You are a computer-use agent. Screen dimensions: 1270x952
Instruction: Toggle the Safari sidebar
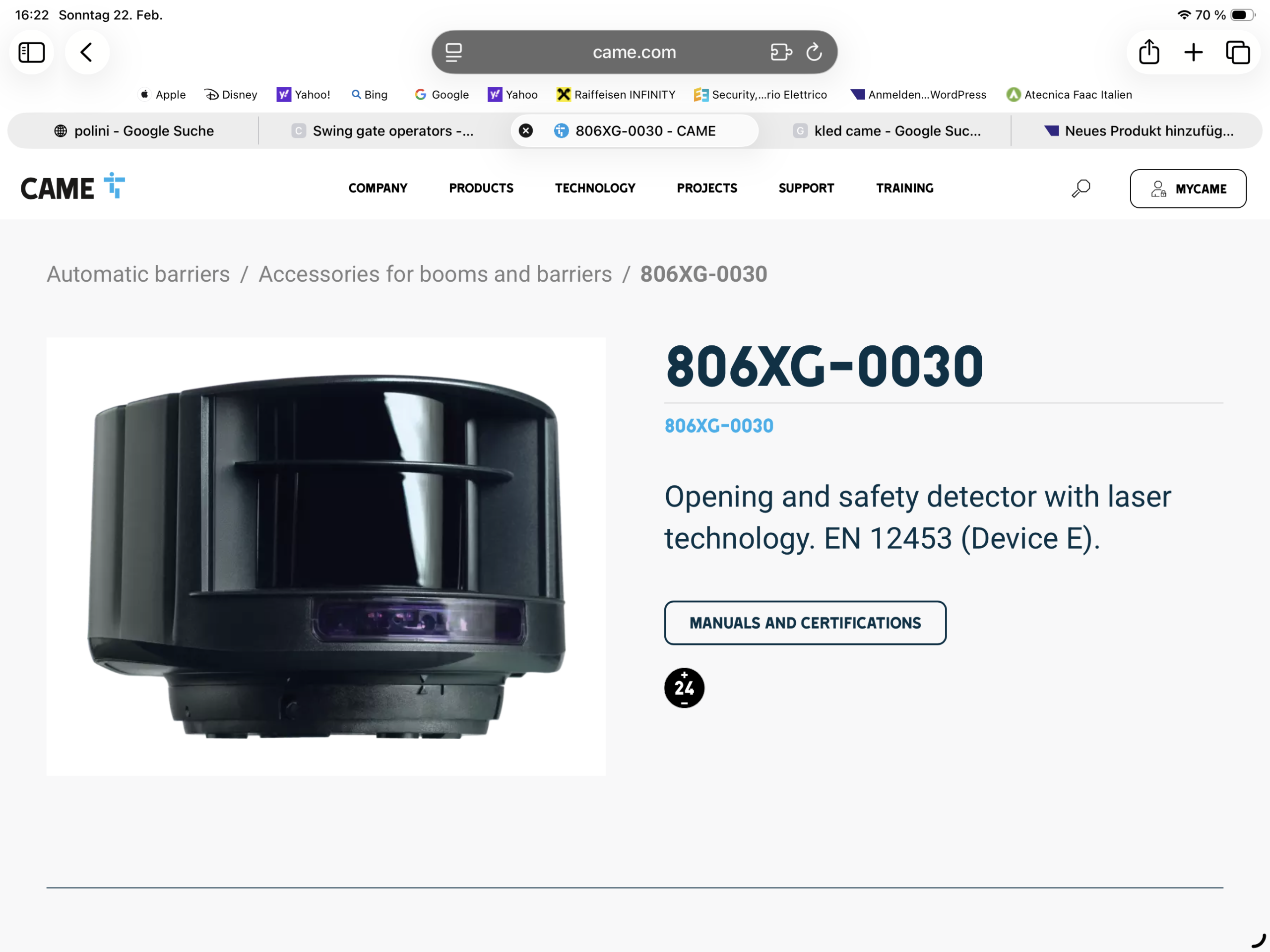pyautogui.click(x=32, y=52)
